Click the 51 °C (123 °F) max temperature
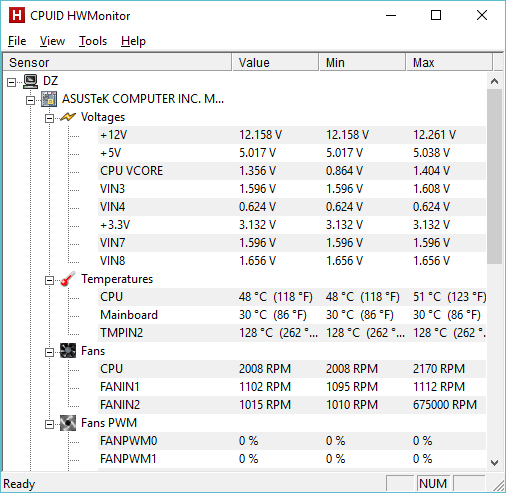This screenshot has width=506, height=493. click(x=449, y=297)
